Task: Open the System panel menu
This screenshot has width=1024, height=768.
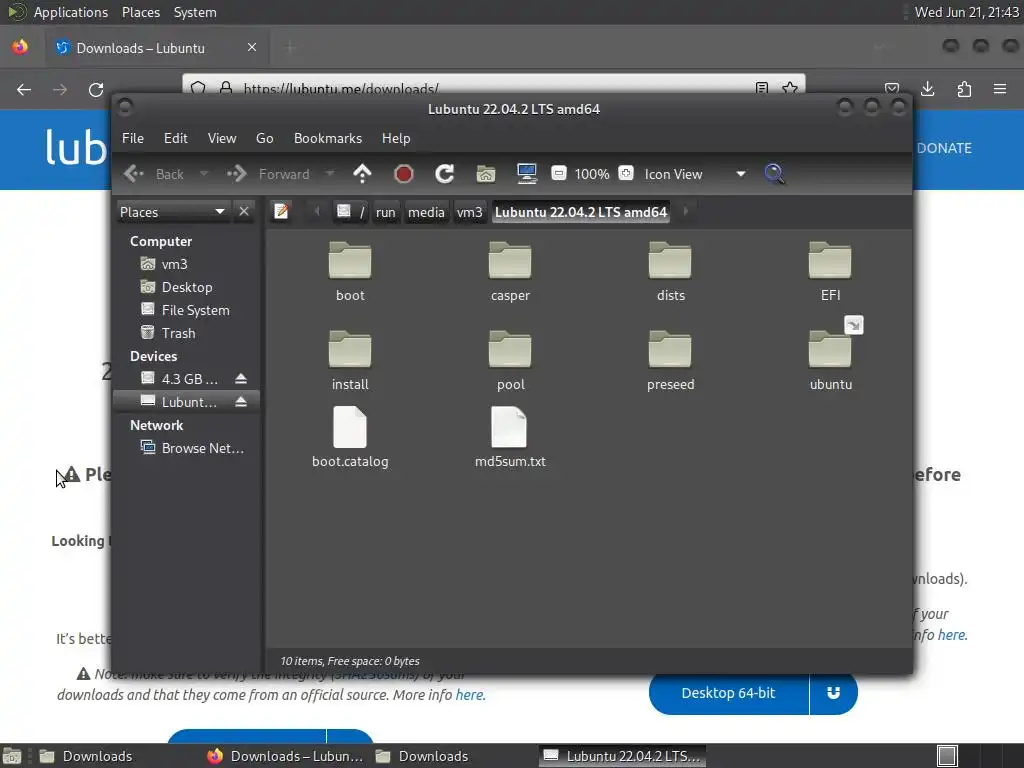Action: pyautogui.click(x=195, y=12)
